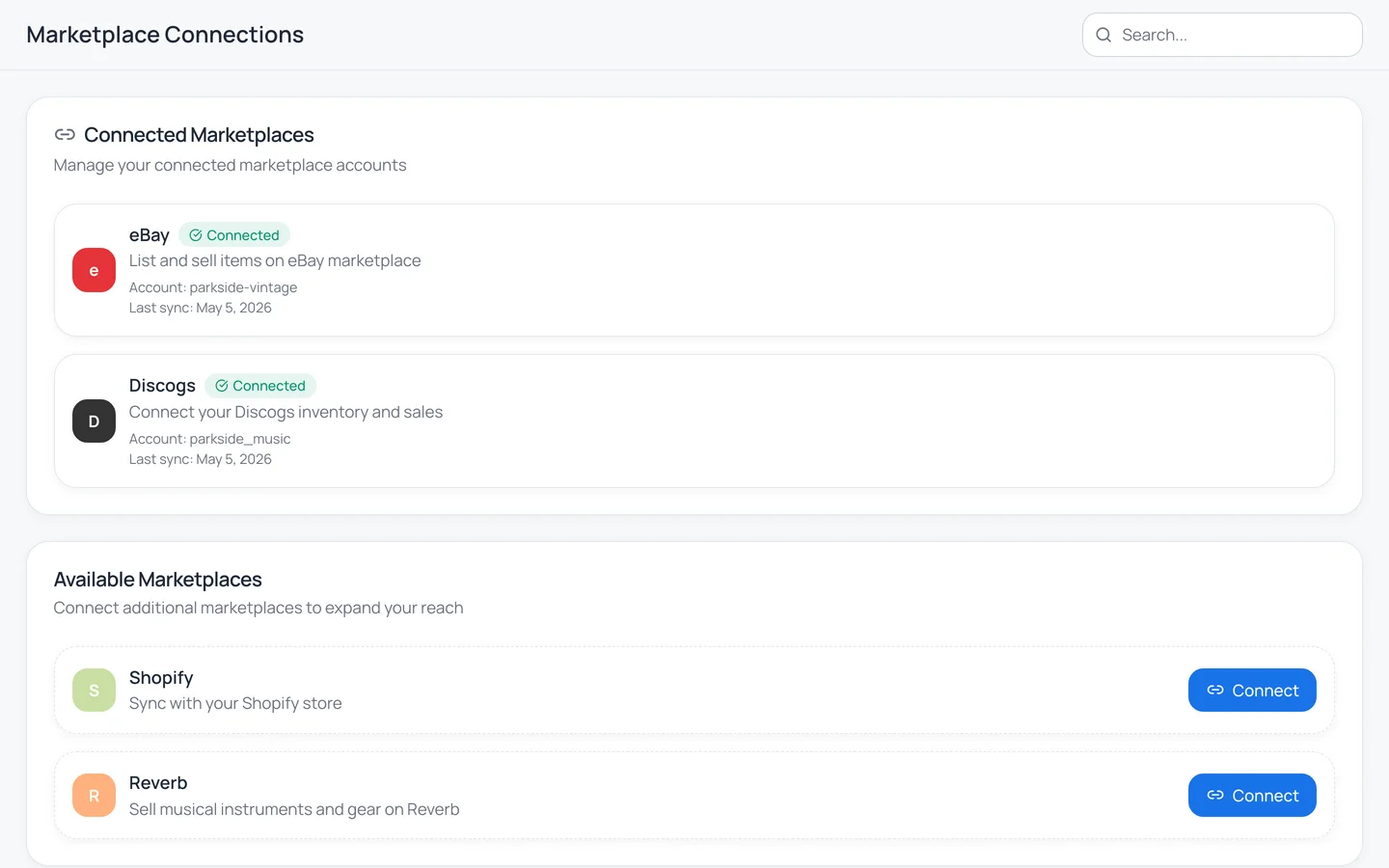
Task: Focus the Search input field
Action: click(x=1222, y=35)
